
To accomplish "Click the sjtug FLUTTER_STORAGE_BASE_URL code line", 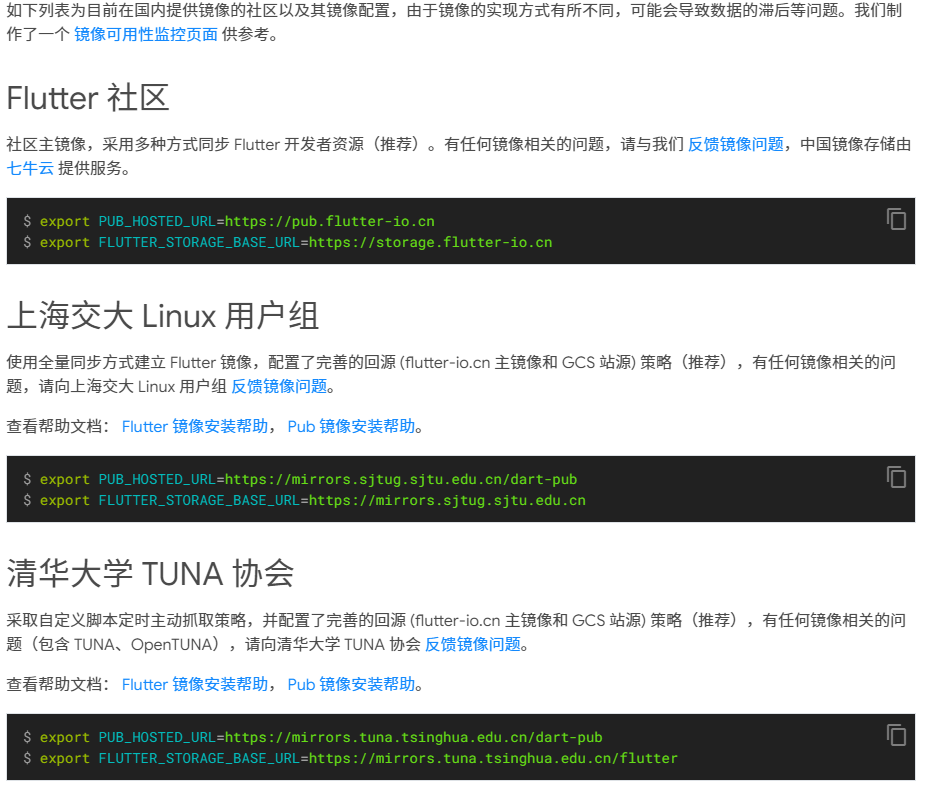I will pyautogui.click(x=305, y=500).
